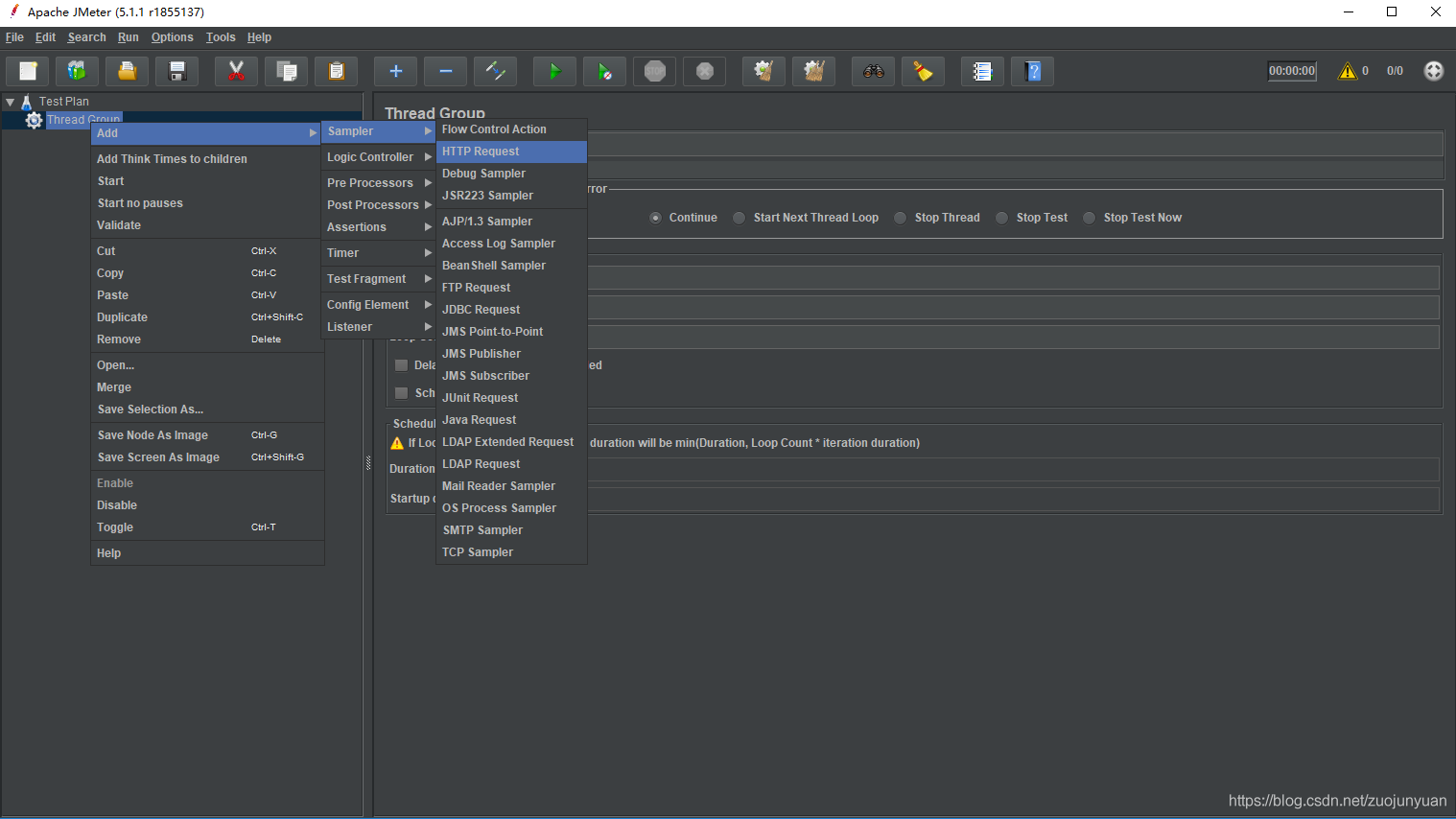
Task: Stop the test with the Stop sign icon
Action: 655,71
